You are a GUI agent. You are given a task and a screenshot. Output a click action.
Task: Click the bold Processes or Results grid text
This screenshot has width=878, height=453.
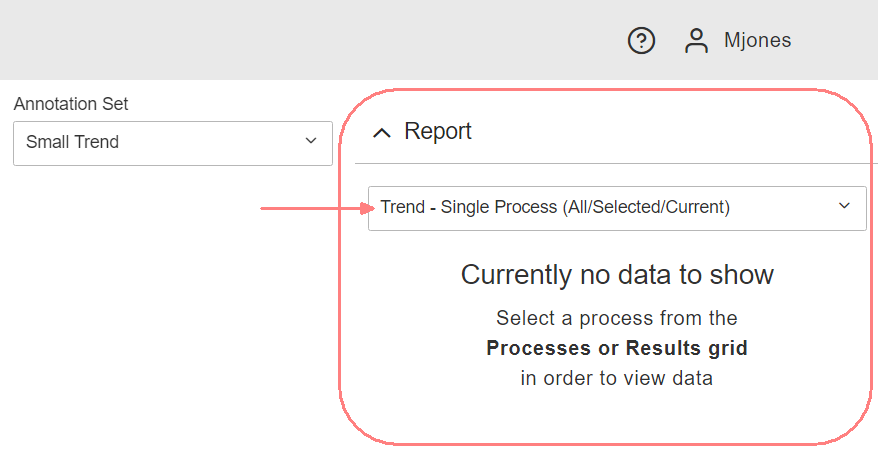coord(617,348)
